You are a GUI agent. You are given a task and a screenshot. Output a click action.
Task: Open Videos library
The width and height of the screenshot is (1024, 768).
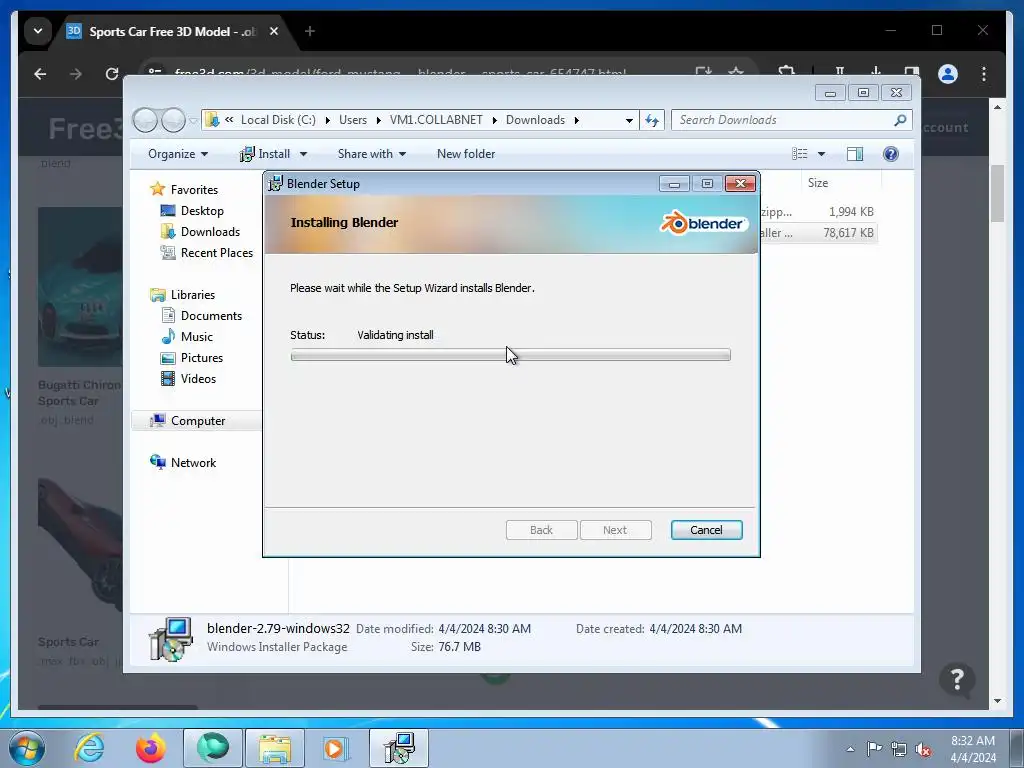tap(198, 378)
